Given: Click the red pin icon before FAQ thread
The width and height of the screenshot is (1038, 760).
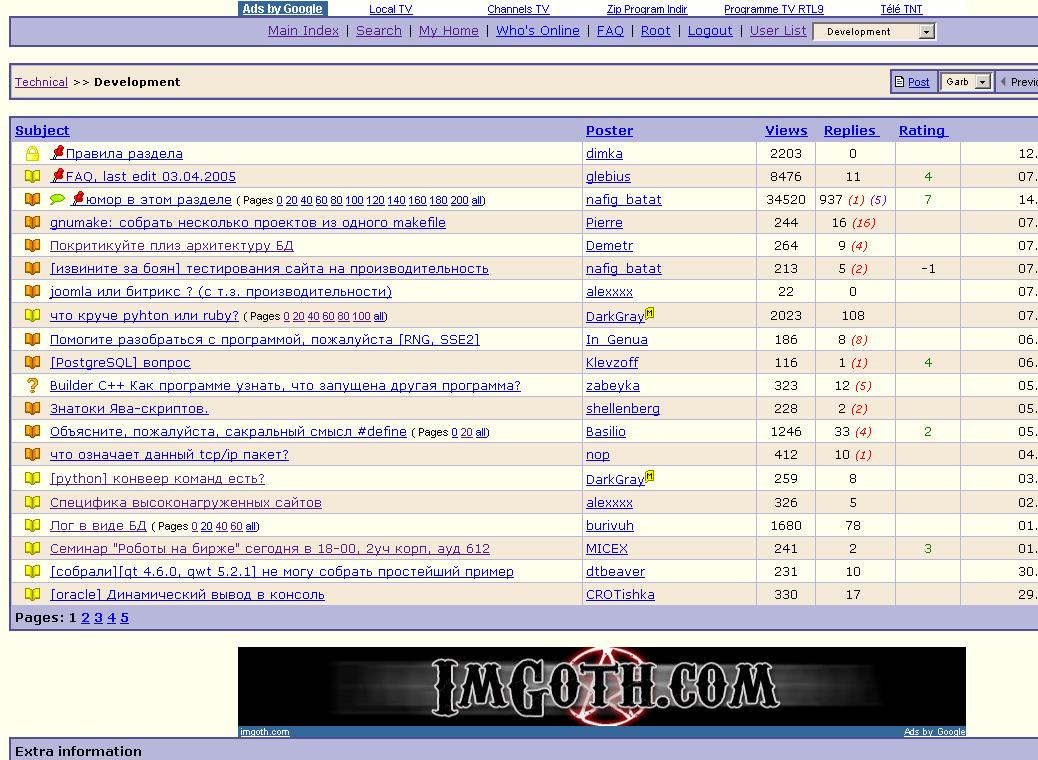Looking at the screenshot, I should 57,176.
